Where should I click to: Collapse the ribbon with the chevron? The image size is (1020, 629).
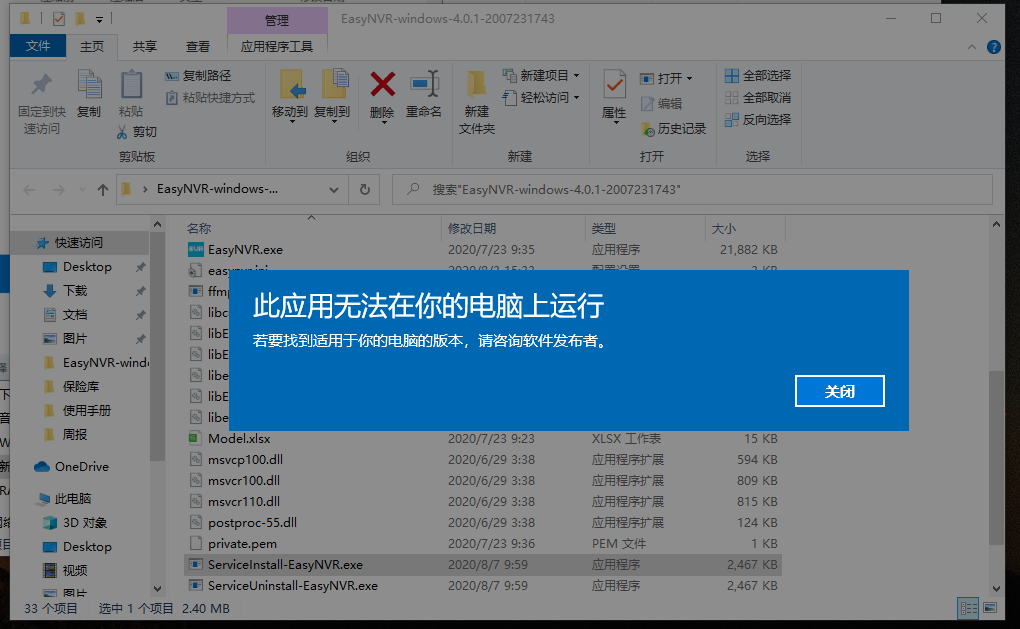coord(972,47)
